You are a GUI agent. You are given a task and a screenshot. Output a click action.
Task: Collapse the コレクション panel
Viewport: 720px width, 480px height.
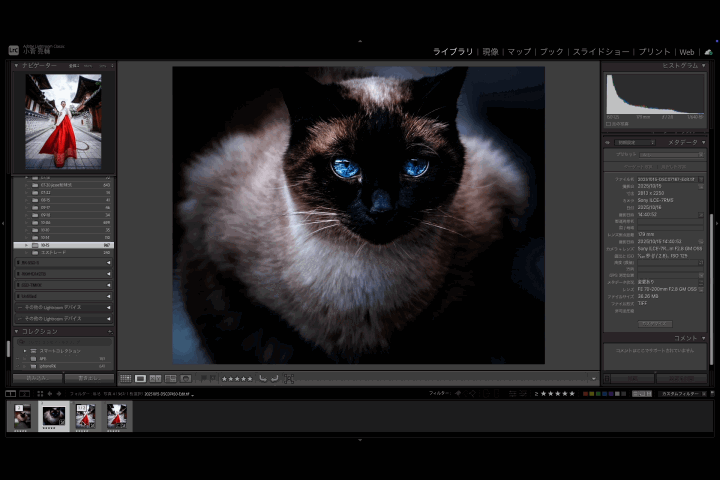(x=17, y=331)
